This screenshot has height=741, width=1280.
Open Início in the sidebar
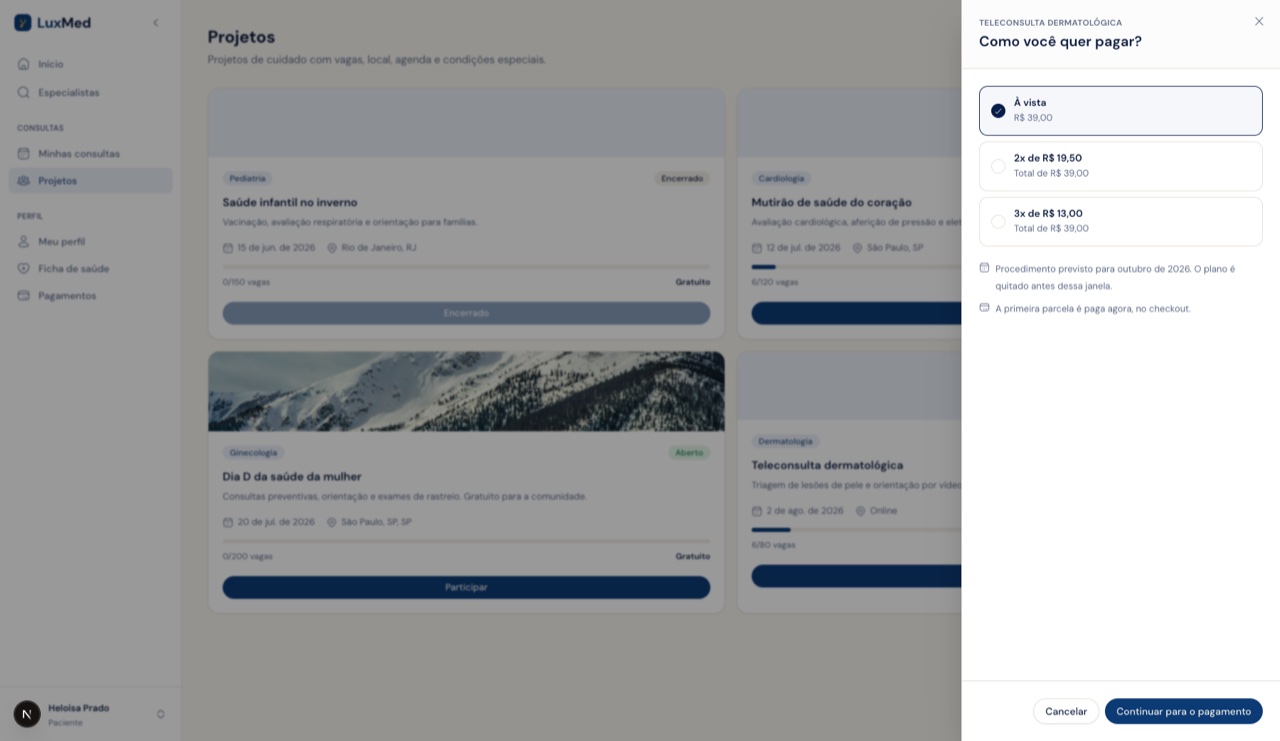[91, 64]
